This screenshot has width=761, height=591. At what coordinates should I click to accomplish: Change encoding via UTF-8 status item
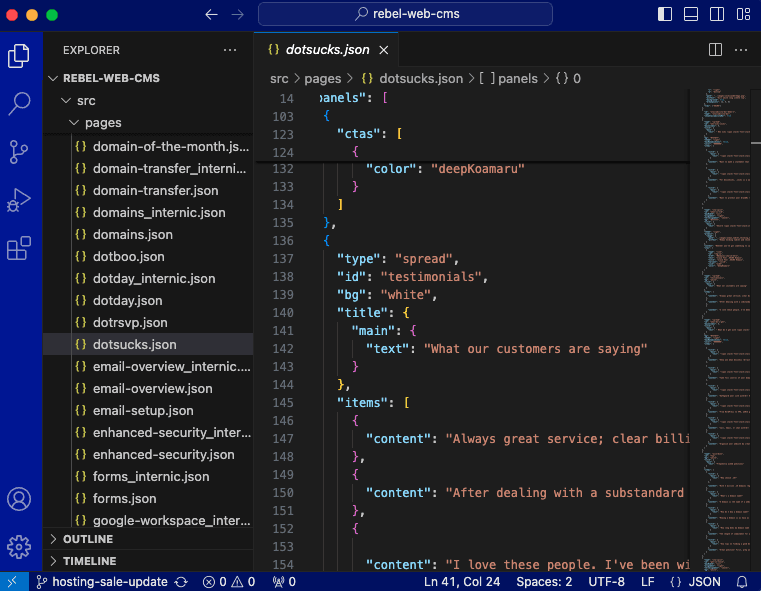point(606,581)
